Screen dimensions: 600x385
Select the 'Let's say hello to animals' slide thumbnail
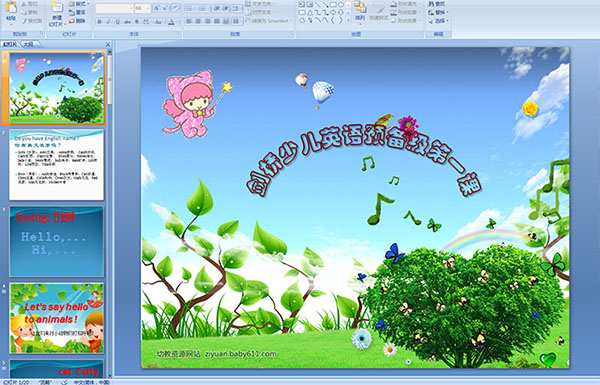coord(57,318)
